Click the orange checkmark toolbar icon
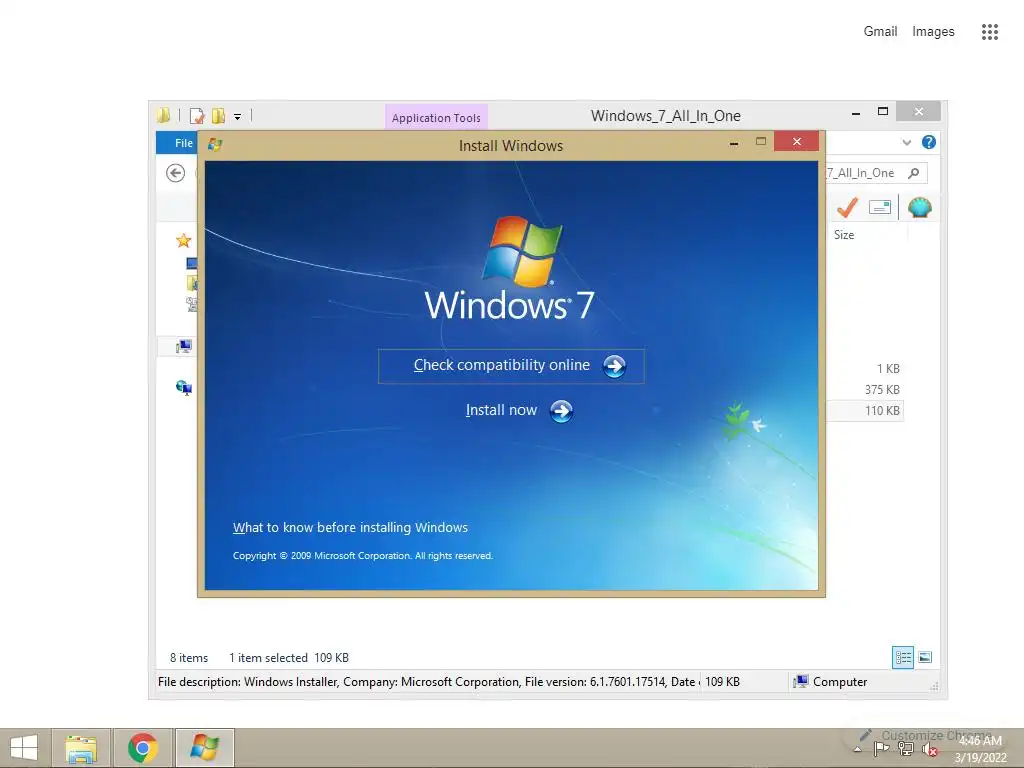 coord(847,208)
